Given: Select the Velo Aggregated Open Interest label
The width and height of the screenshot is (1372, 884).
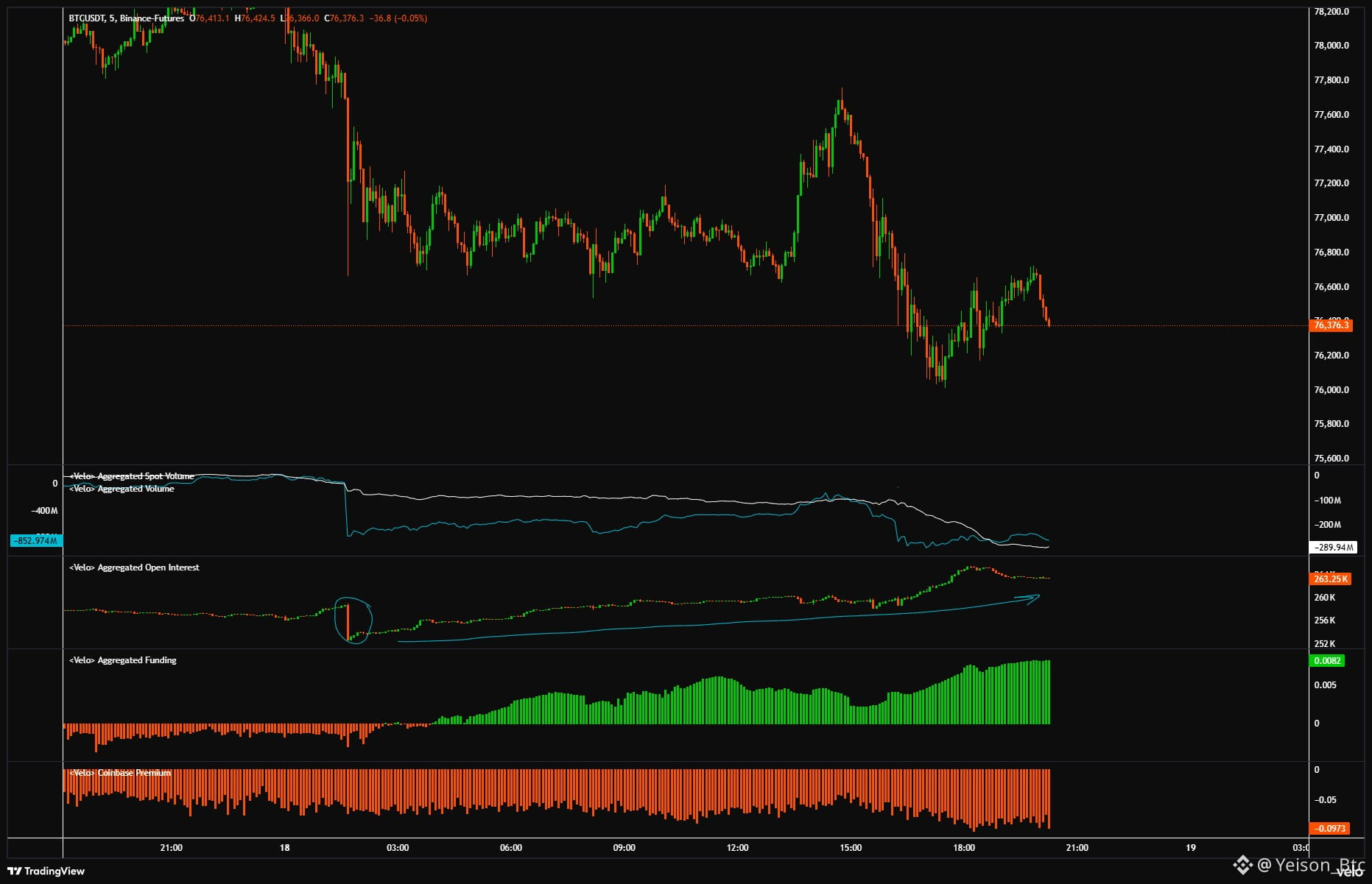Looking at the screenshot, I should (x=134, y=567).
